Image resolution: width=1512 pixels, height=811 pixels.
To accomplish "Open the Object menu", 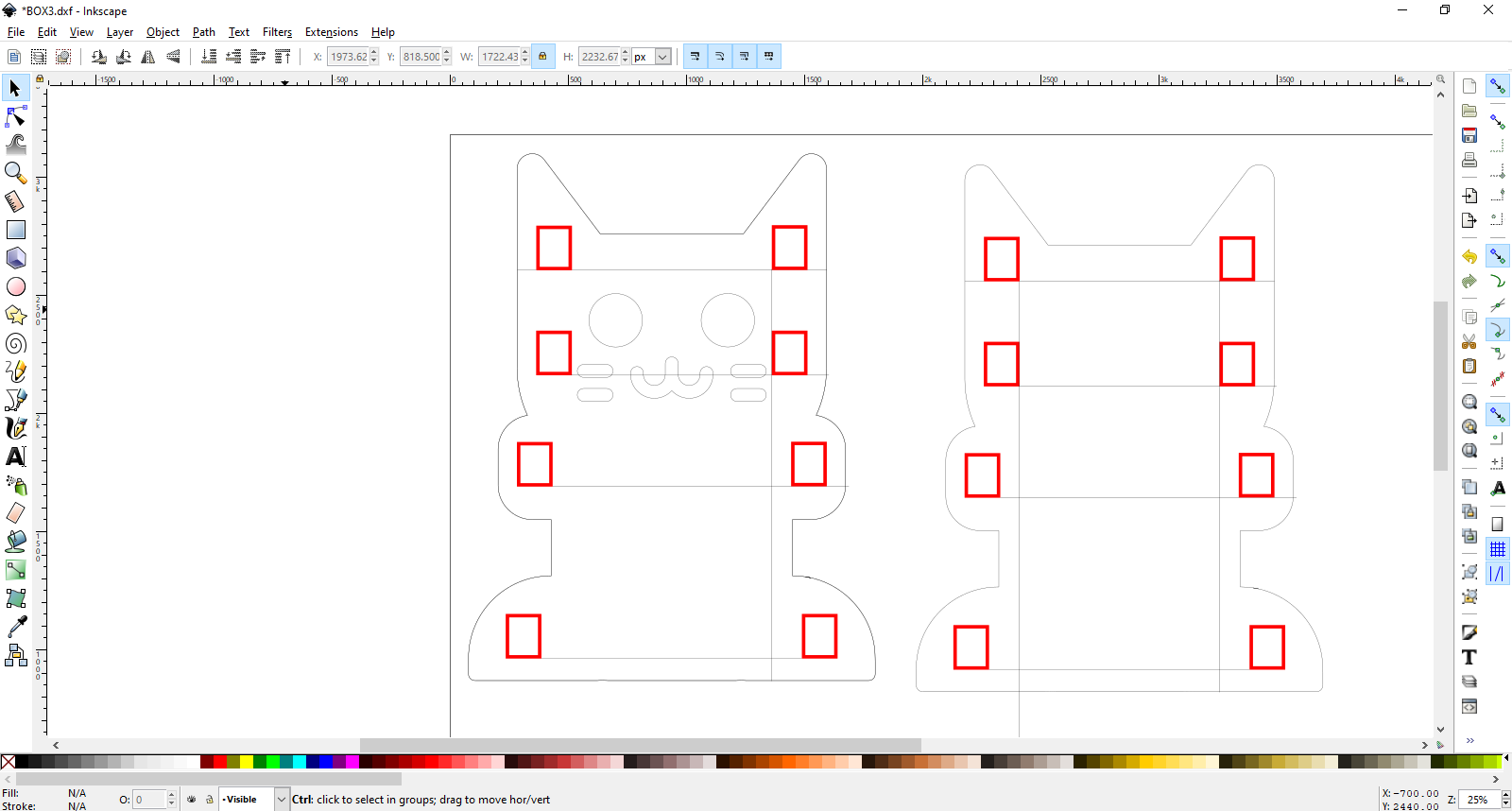I will point(163,32).
